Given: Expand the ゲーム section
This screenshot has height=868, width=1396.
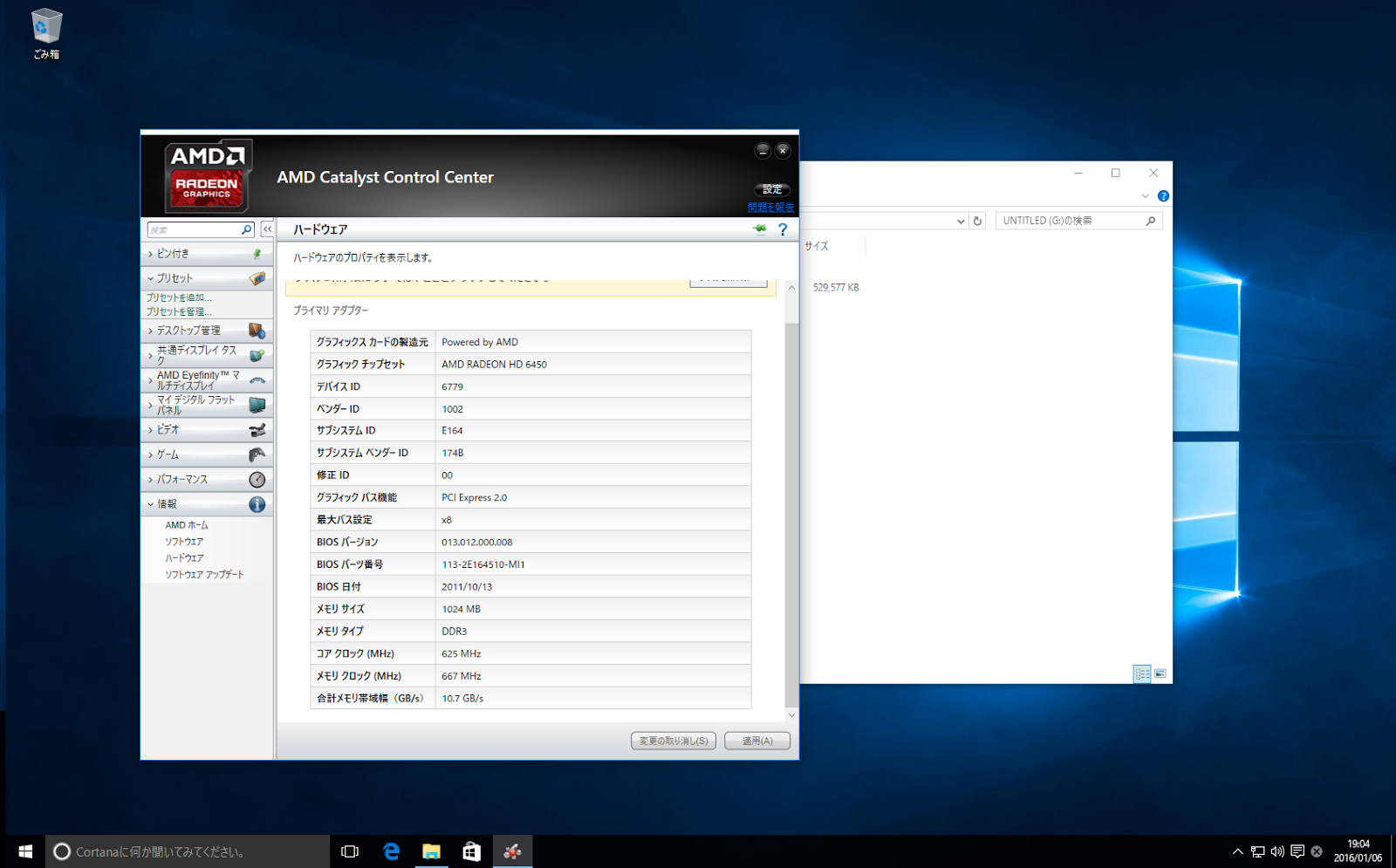Looking at the screenshot, I should [151, 455].
